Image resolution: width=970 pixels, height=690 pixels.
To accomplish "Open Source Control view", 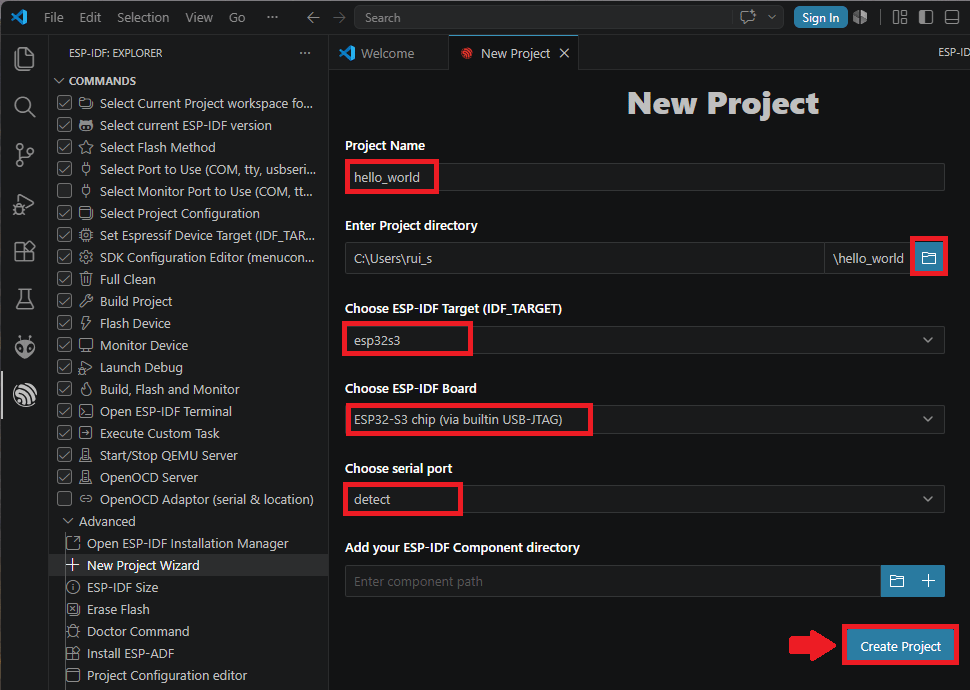I will (24, 155).
